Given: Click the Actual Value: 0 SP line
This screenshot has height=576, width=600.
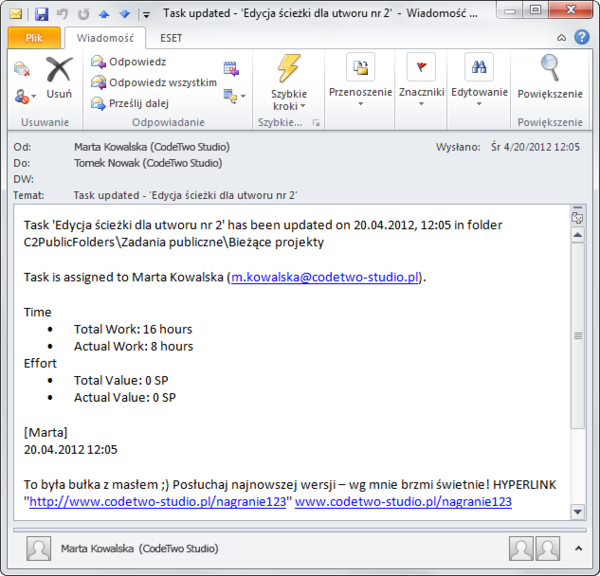Looking at the screenshot, I should 125,398.
